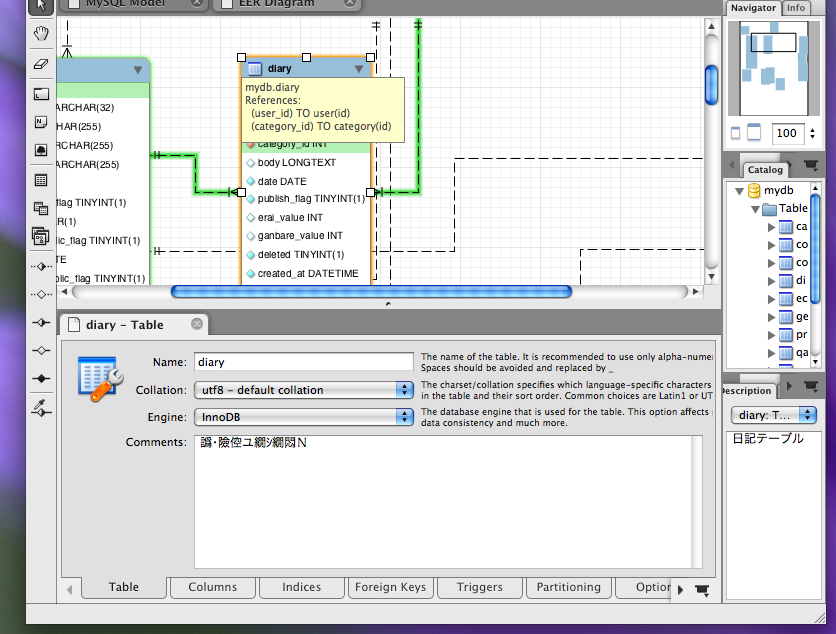Viewport: 836px width, 634px height.
Task: Switch to the Columns tab
Action: click(212, 587)
